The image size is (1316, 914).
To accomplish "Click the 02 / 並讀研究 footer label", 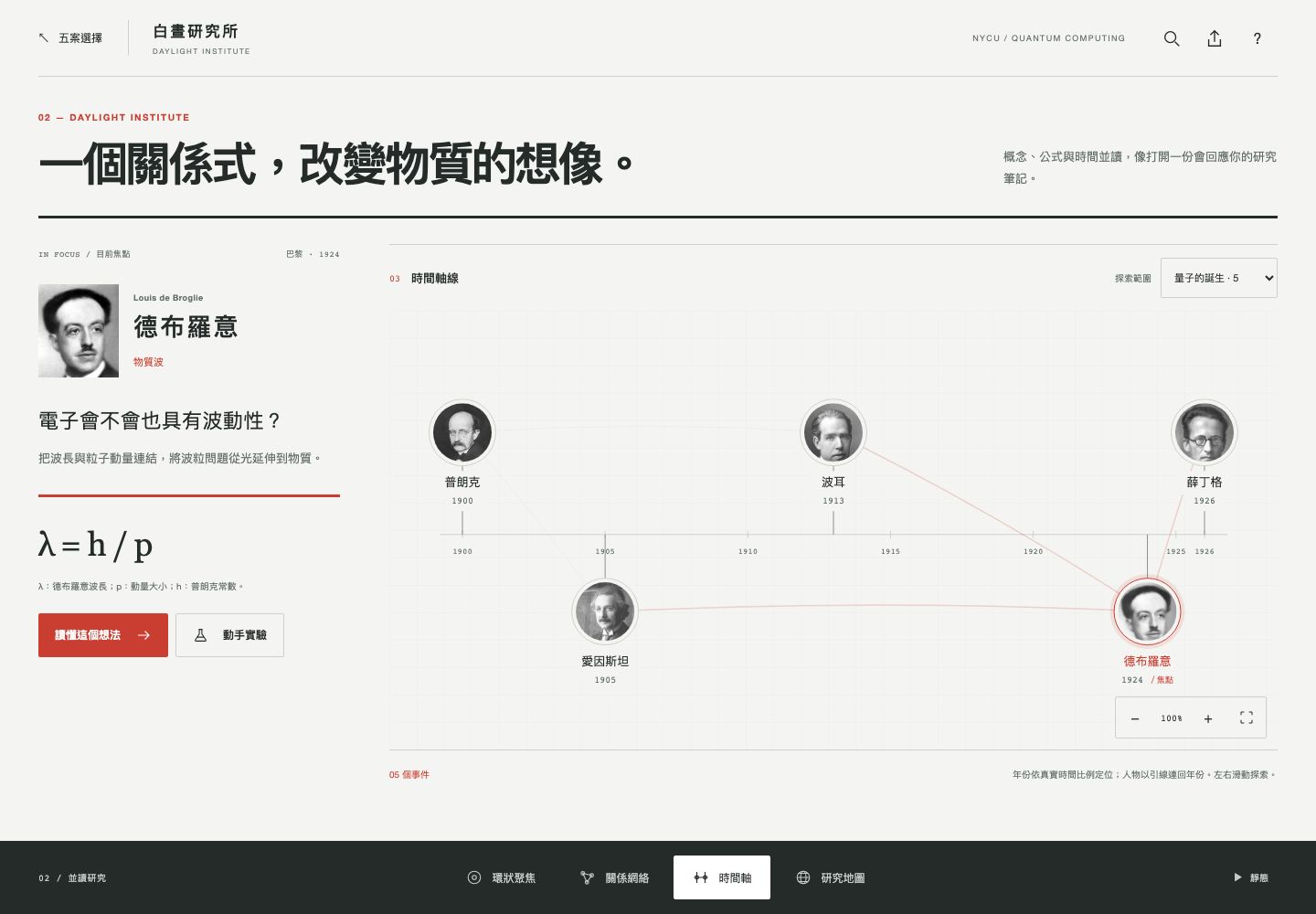I will pyautogui.click(x=72, y=877).
